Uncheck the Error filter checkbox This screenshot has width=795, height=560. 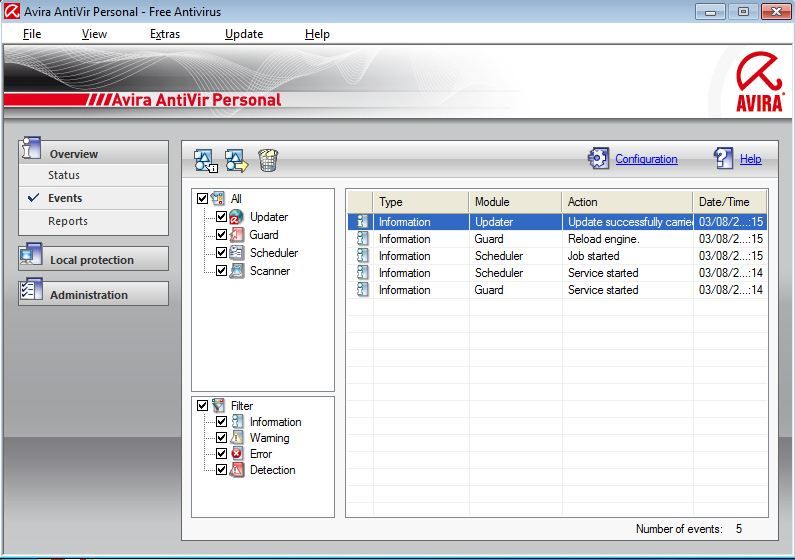222,454
